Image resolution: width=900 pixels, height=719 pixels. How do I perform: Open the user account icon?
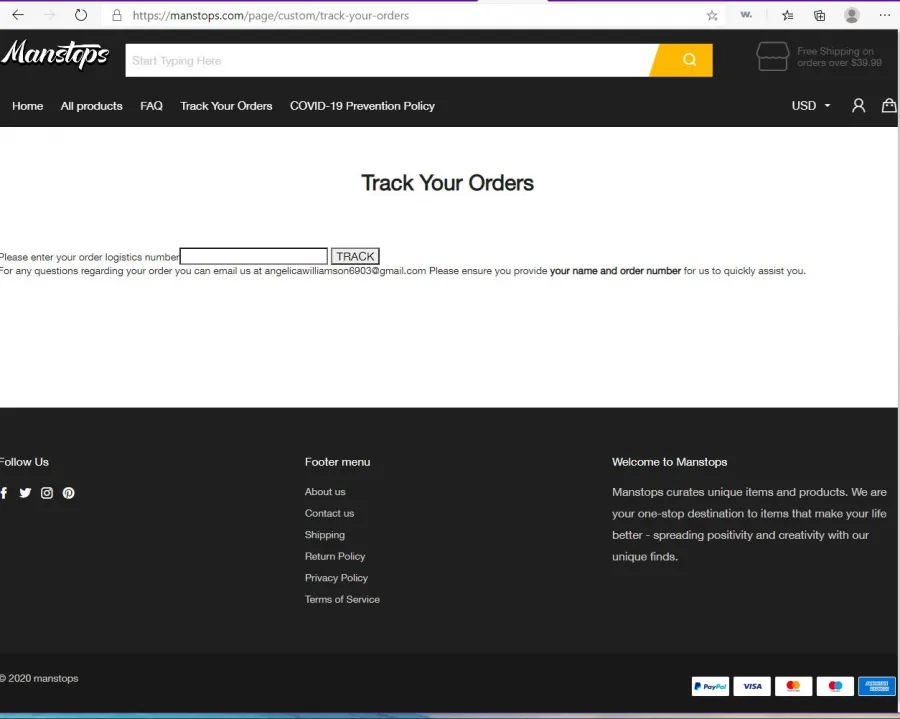click(858, 106)
